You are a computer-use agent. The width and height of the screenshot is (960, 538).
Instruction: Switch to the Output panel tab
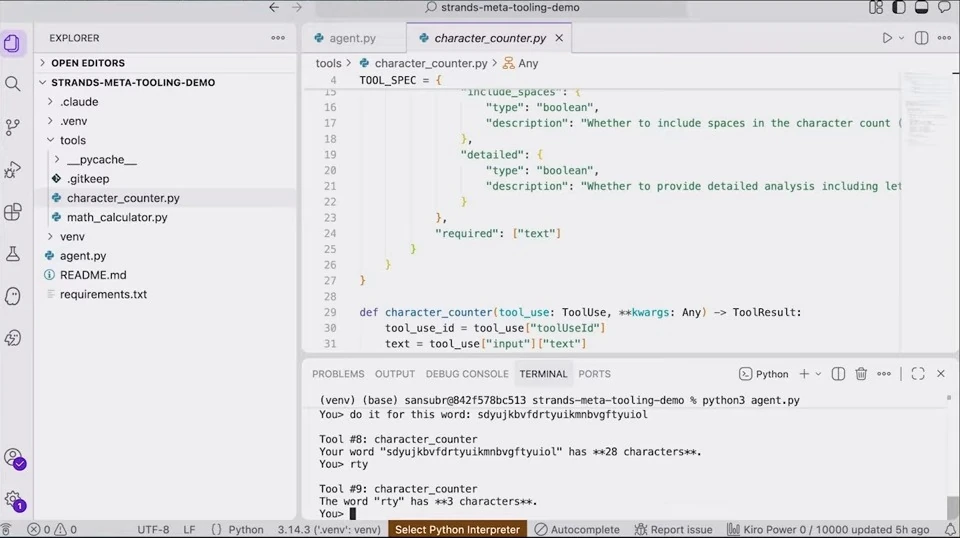click(x=395, y=374)
